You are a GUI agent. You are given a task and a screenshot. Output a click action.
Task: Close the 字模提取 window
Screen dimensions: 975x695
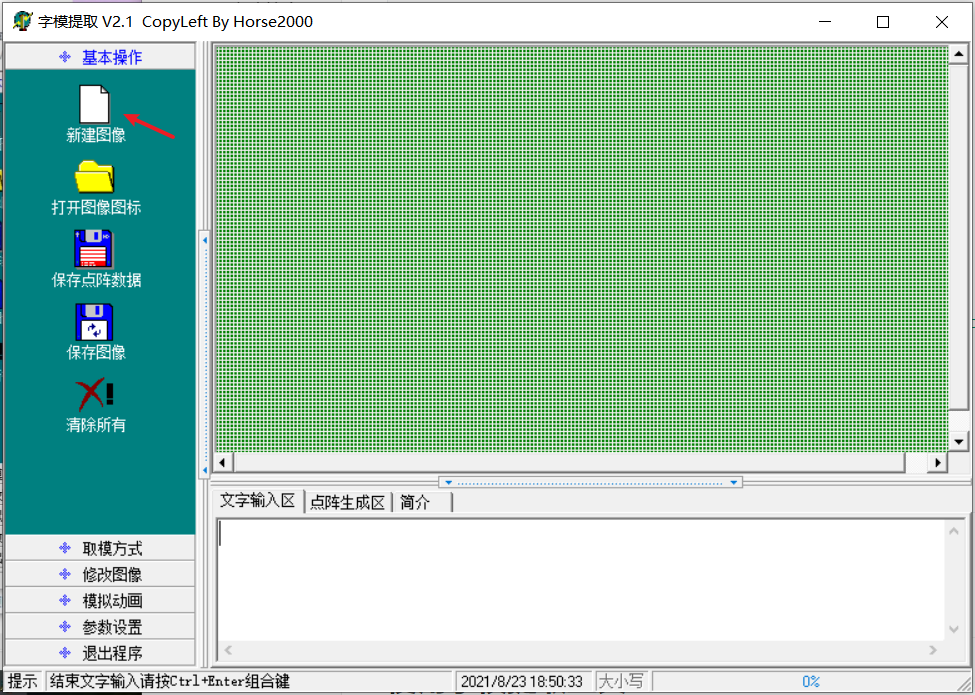941,22
